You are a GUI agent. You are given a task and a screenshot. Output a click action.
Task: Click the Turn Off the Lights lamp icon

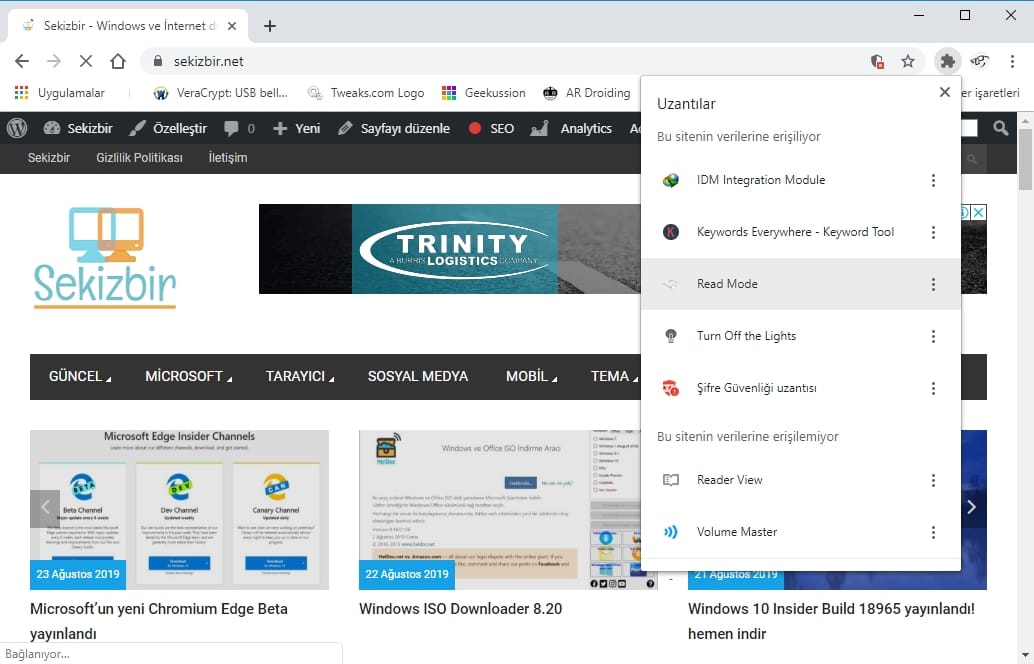click(671, 336)
